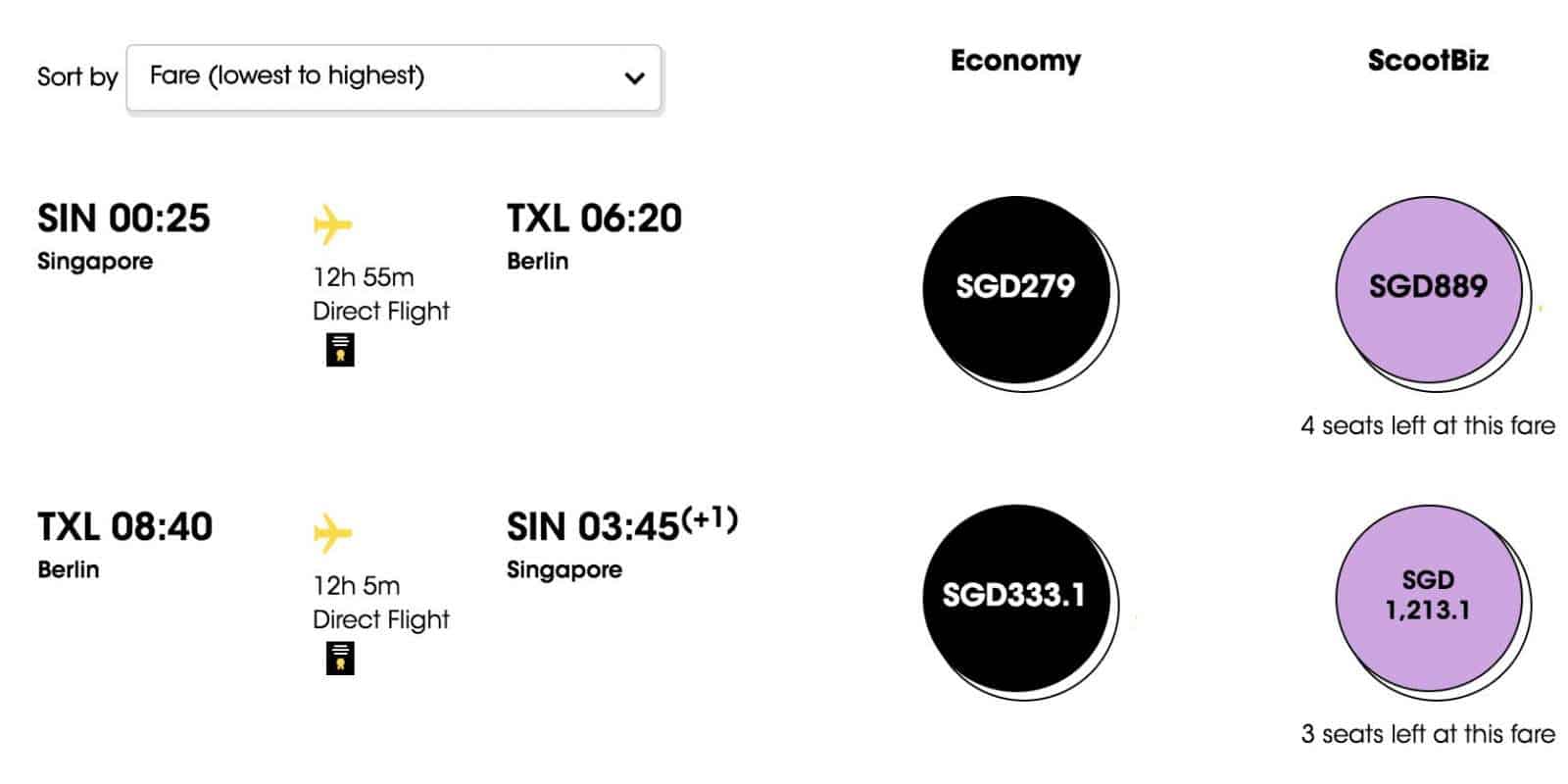Choose the SGD 1,213.1 ScootBiz return fare
Image resolution: width=1568 pixels, height=784 pixels.
coord(1428,596)
